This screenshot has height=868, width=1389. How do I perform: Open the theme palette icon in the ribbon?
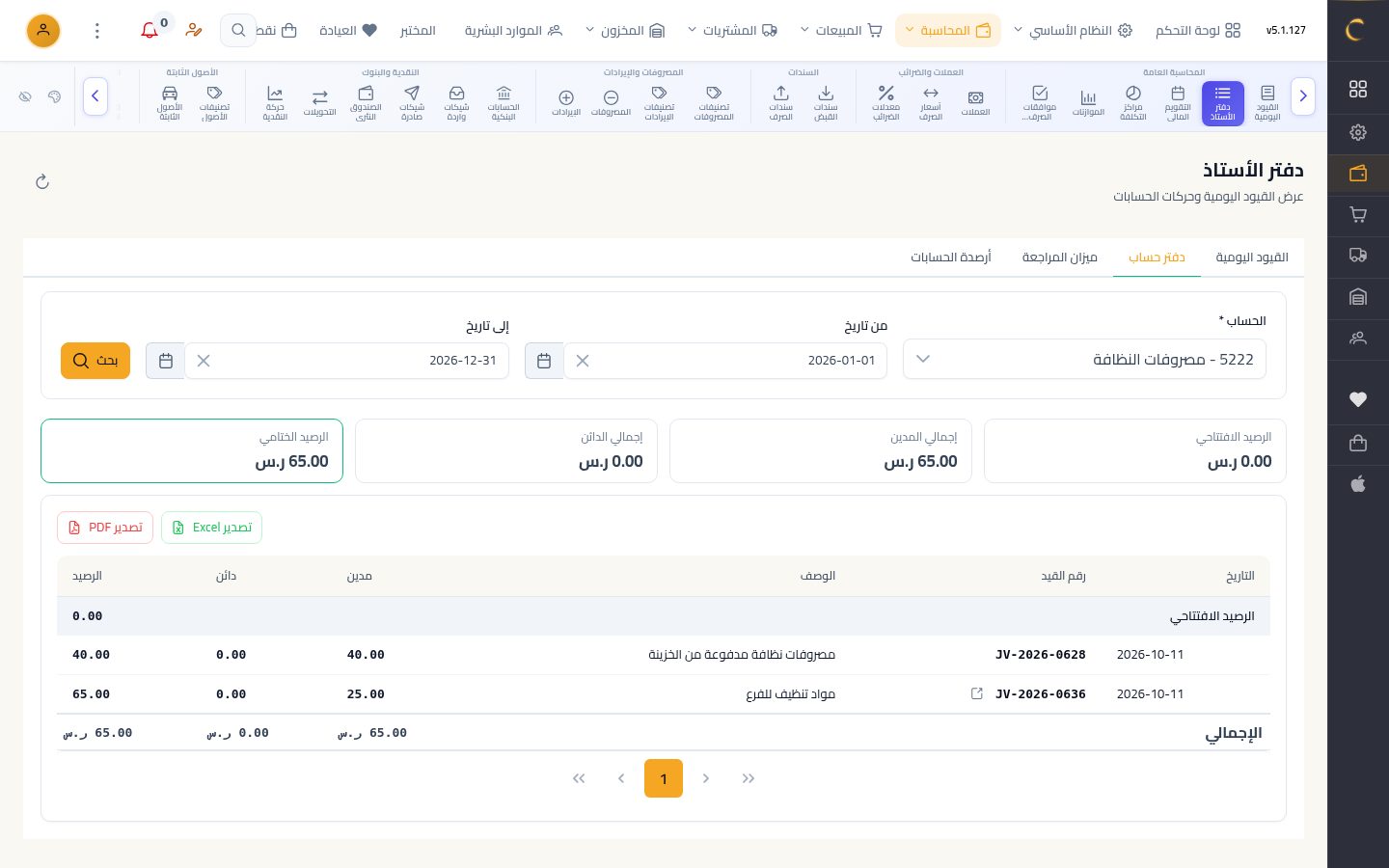(55, 96)
